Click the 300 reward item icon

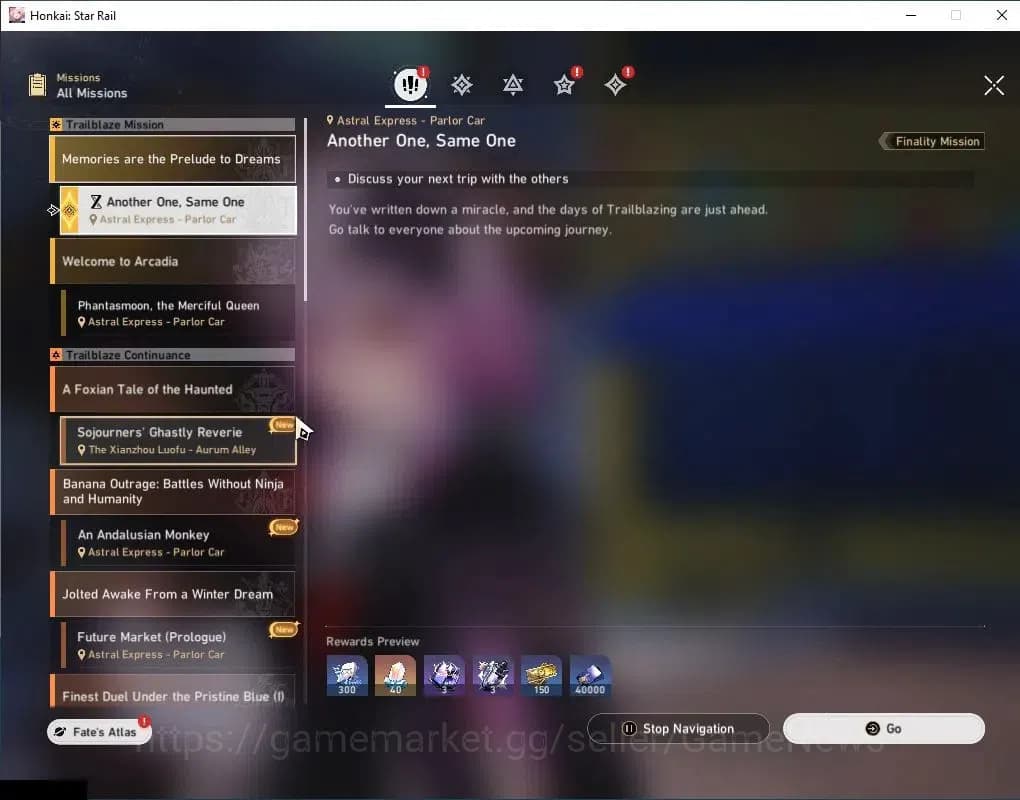click(347, 675)
